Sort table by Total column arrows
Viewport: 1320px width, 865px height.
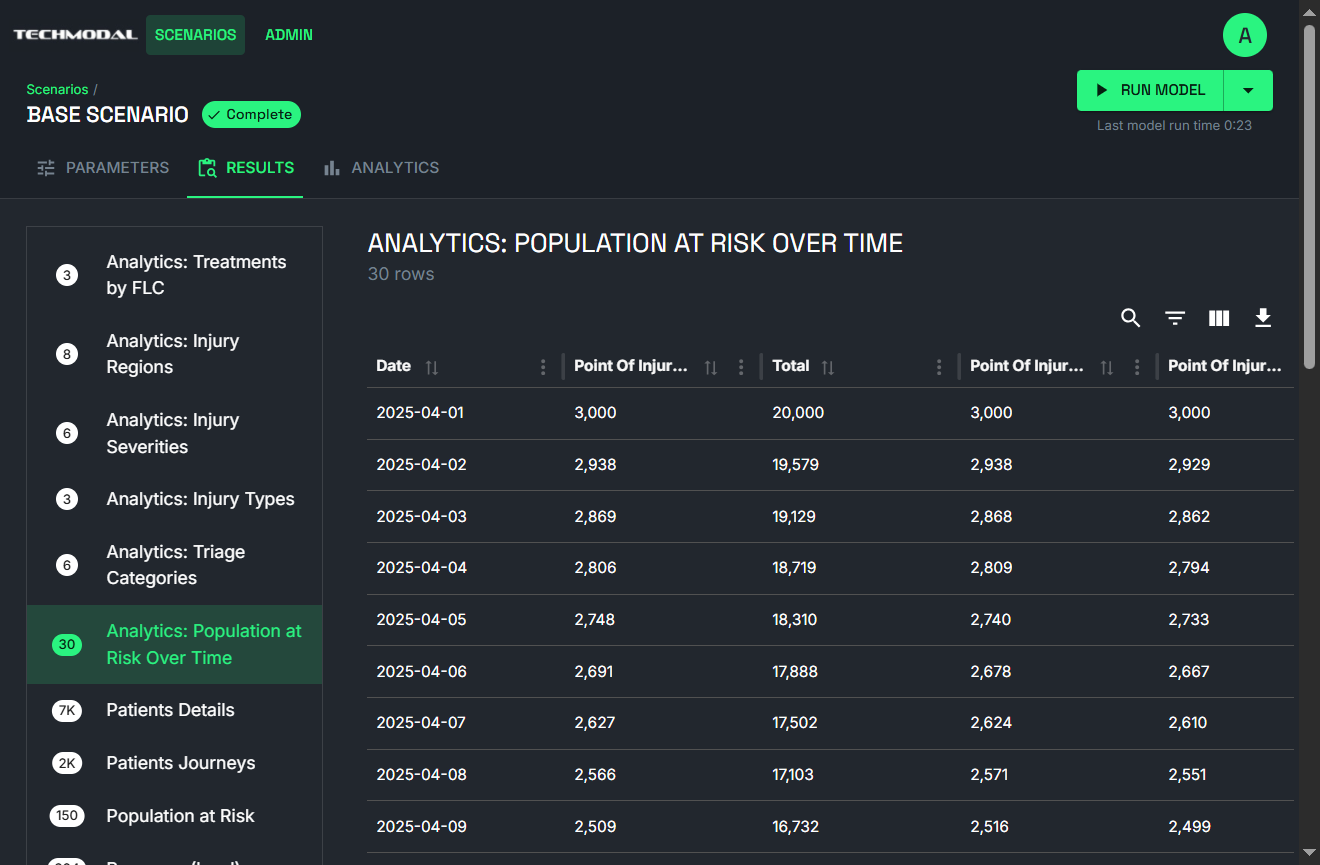(x=828, y=367)
